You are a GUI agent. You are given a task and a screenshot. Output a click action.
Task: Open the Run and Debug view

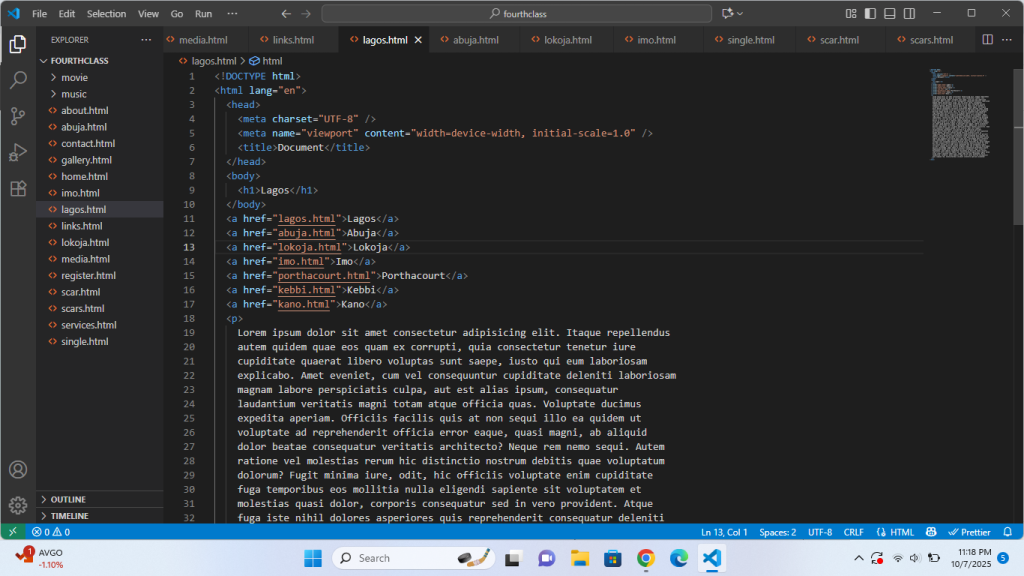click(x=18, y=152)
